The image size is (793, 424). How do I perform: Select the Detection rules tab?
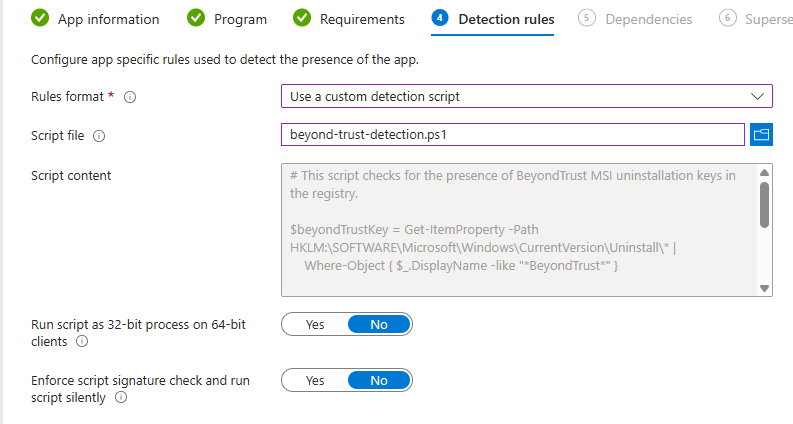point(493,19)
